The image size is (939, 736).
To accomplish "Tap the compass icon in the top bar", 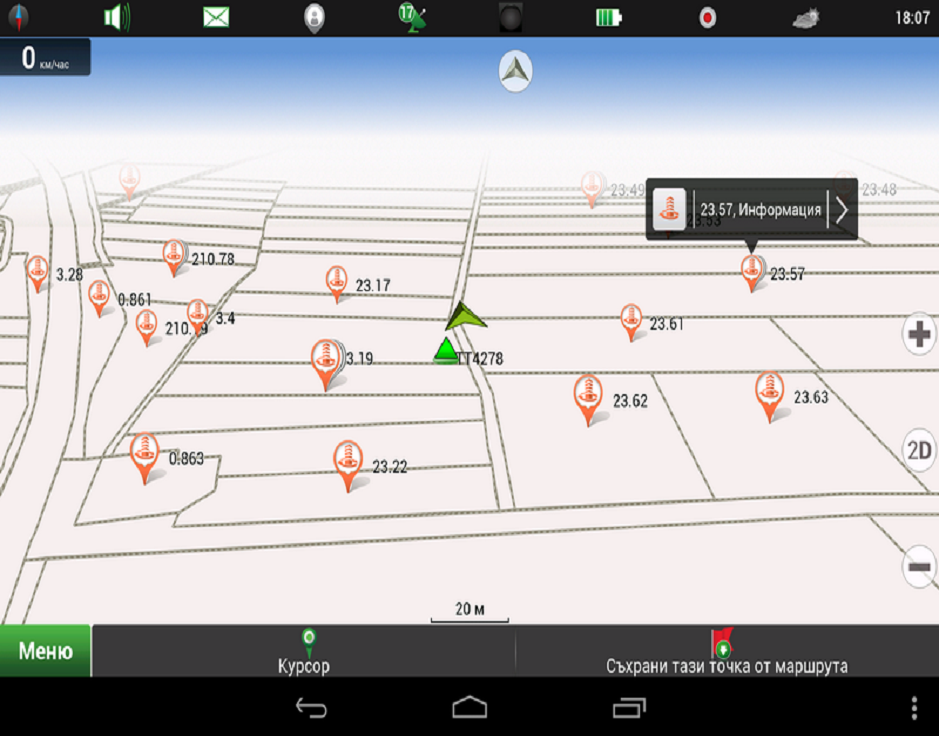I will point(17,17).
